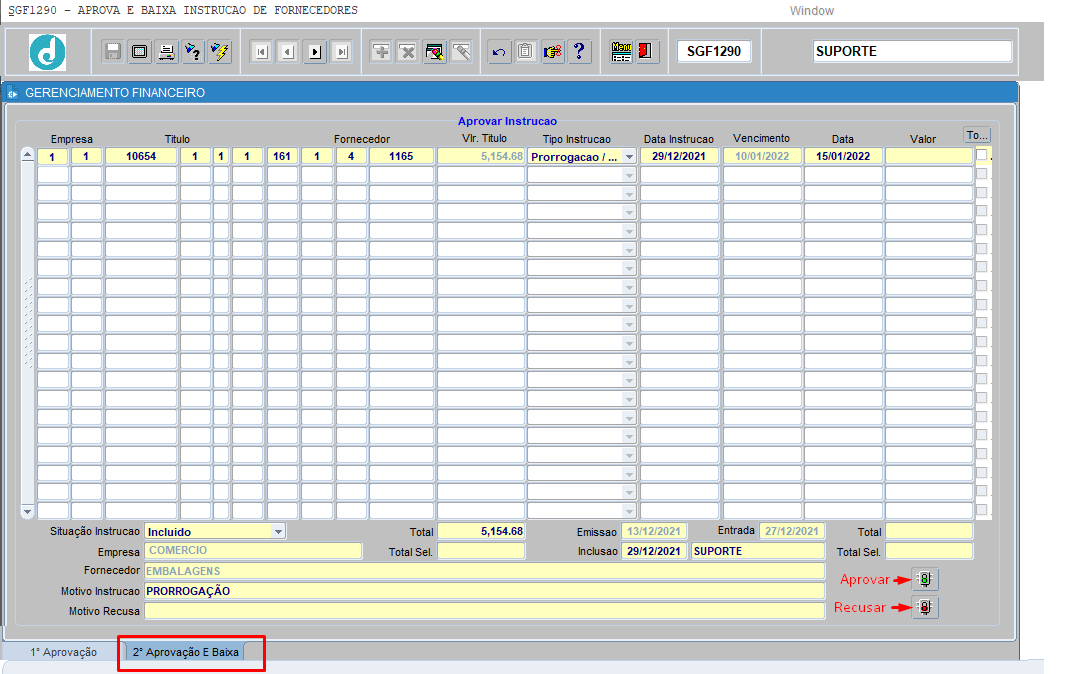Screen dimensions: 1092x674
Task: Switch to the 1° Aprovação tab
Action: (x=63, y=652)
